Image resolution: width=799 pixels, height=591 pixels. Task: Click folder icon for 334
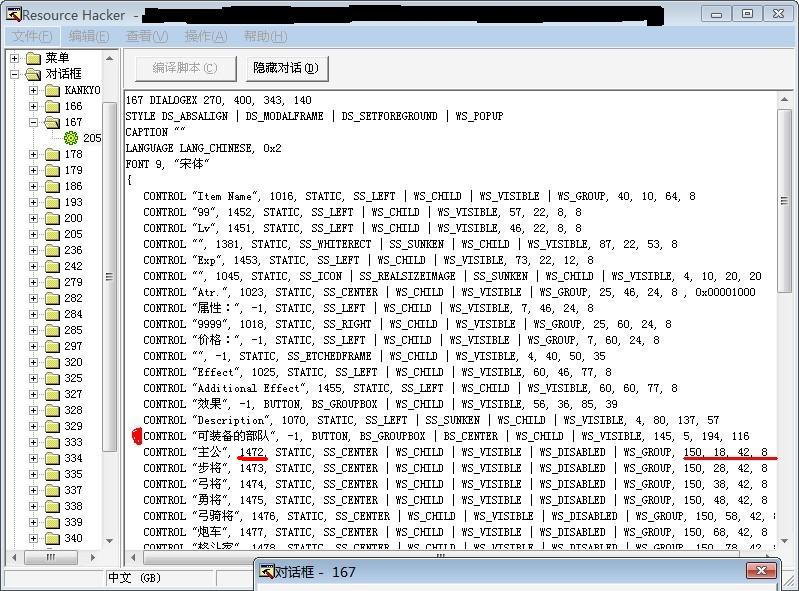[52, 458]
